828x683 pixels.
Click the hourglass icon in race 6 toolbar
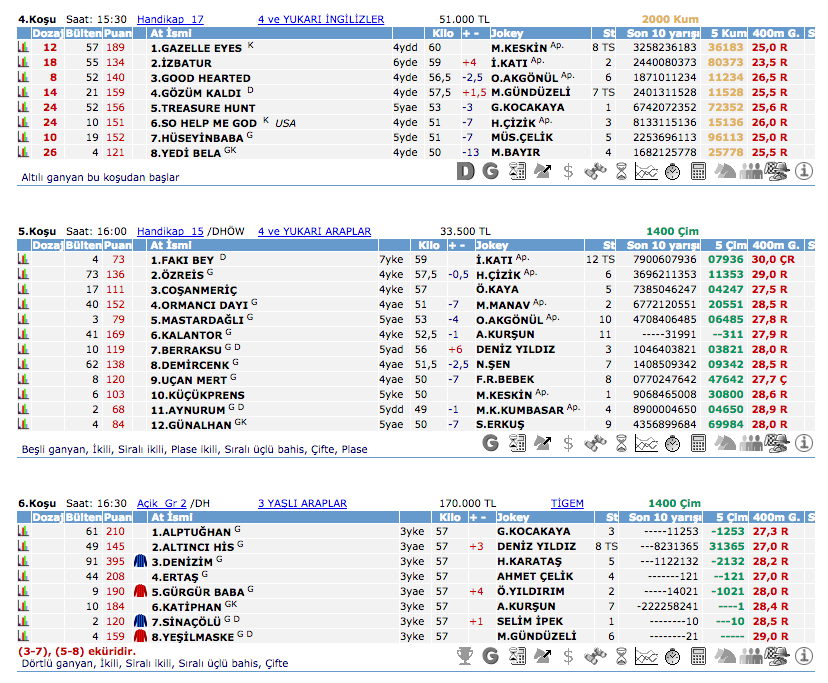tap(620, 656)
